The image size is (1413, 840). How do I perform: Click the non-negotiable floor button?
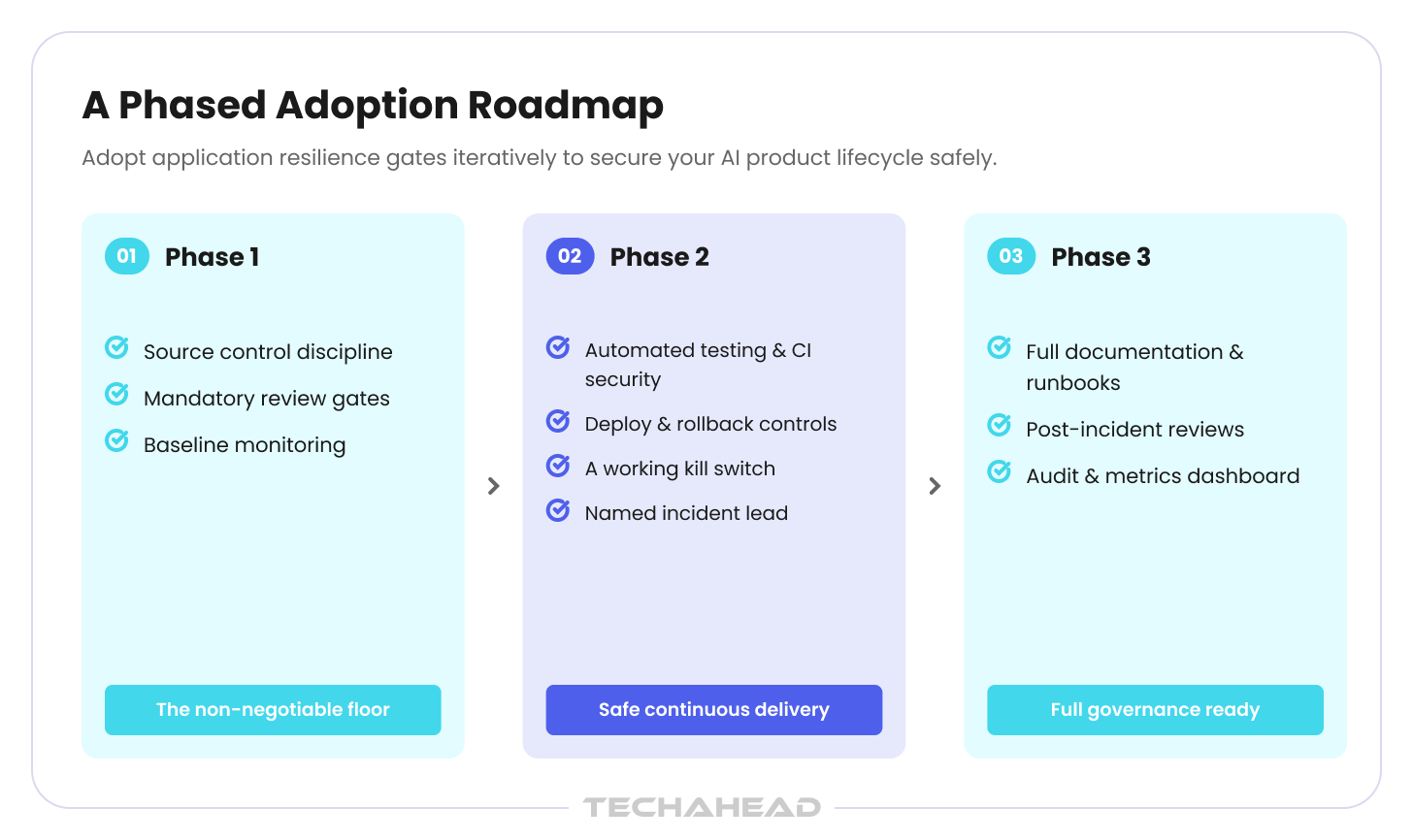point(273,710)
